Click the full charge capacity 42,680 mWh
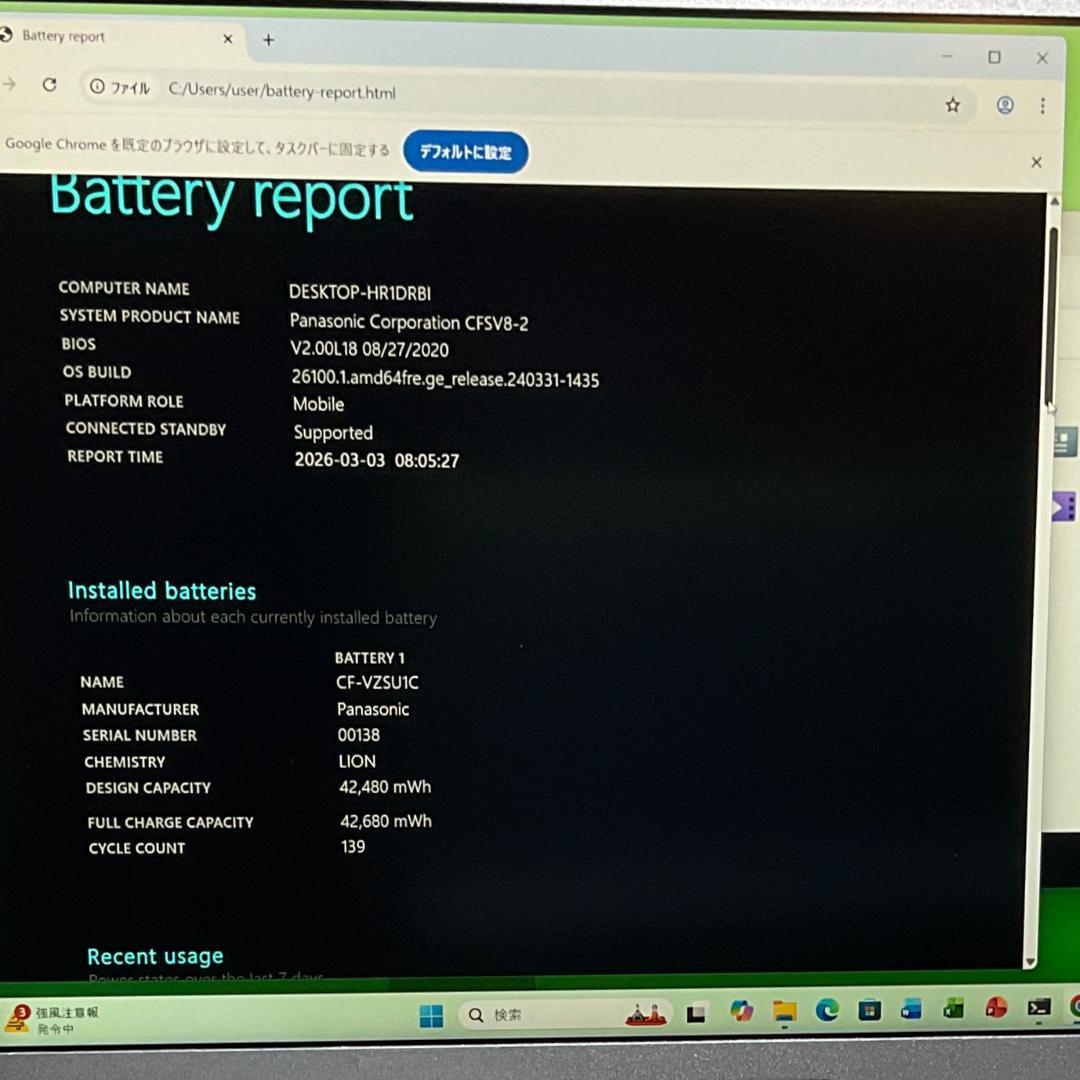The image size is (1080, 1080). pos(386,821)
